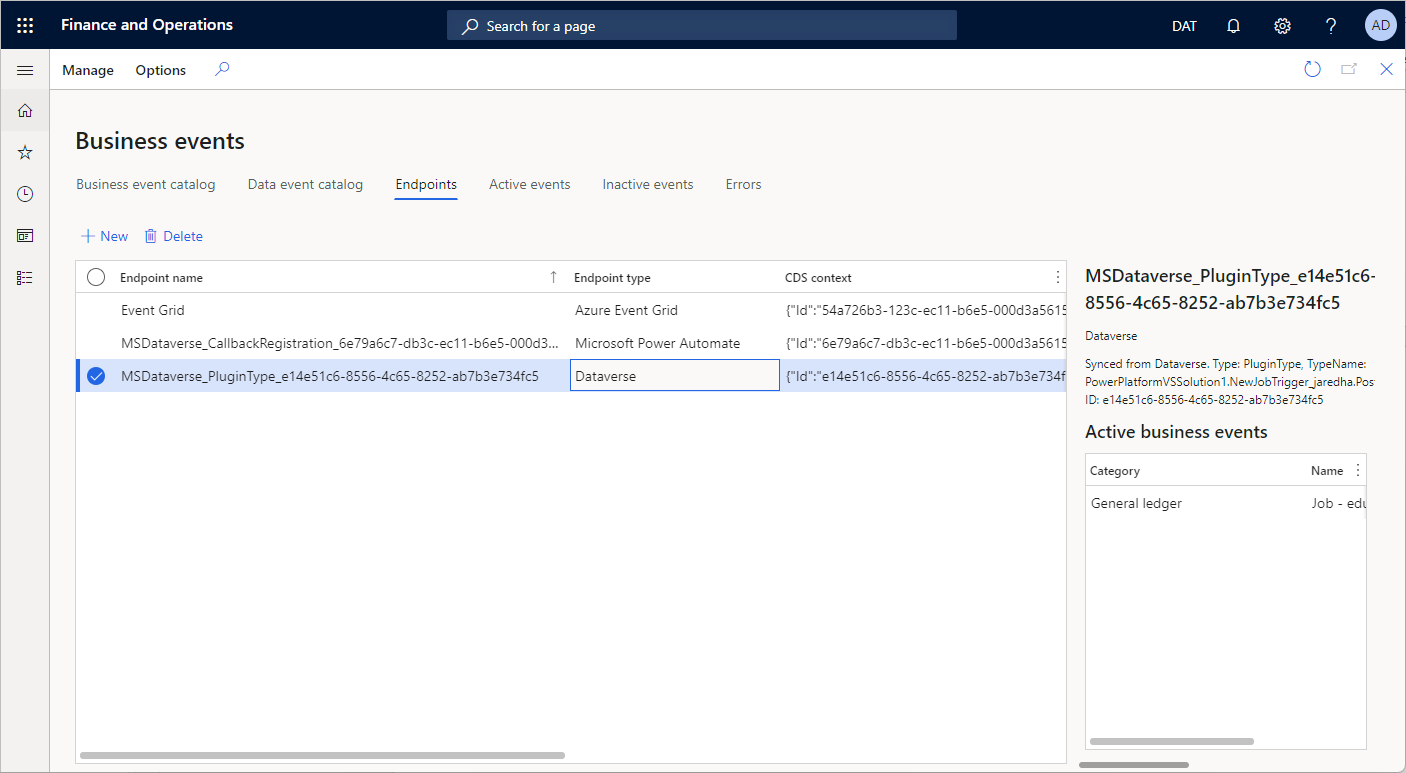The image size is (1406, 773).
Task: Click the Search for a page field
Action: point(701,26)
